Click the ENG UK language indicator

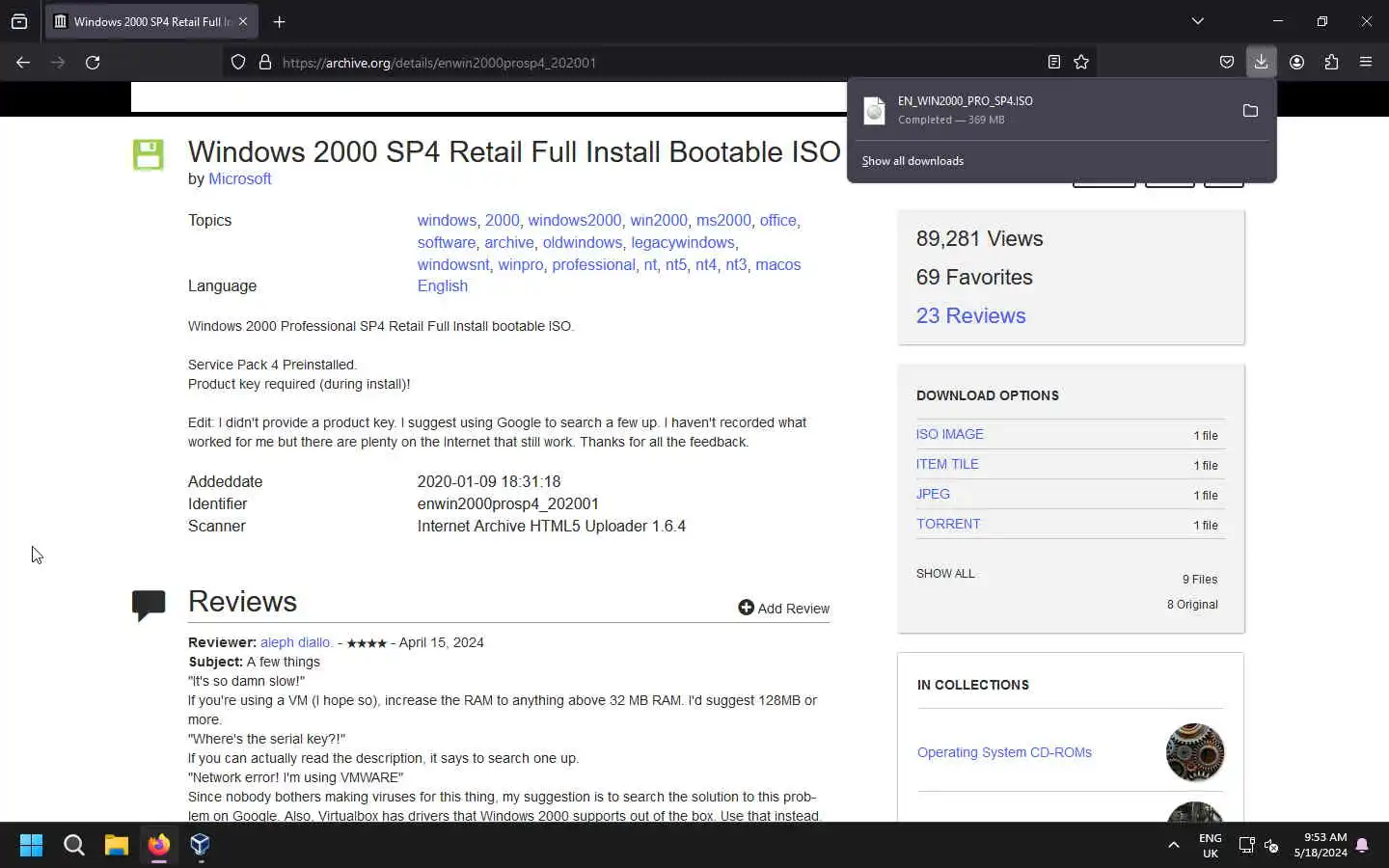click(x=1210, y=846)
